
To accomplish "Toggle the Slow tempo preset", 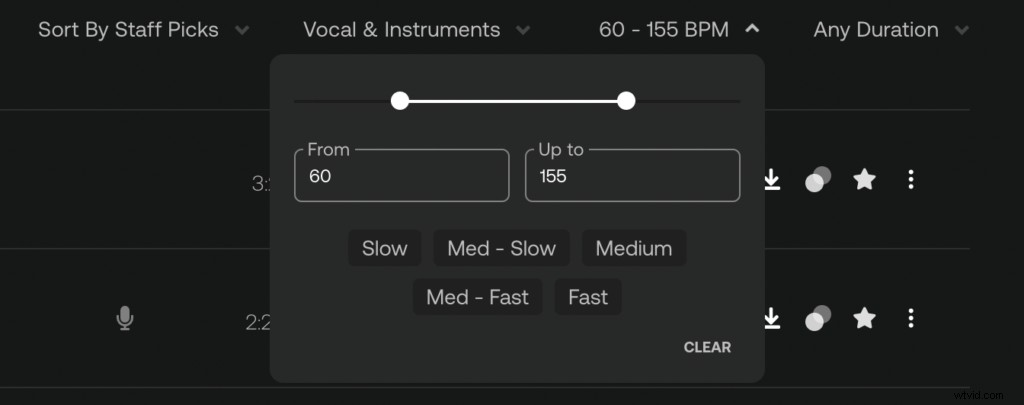I will pyautogui.click(x=385, y=248).
